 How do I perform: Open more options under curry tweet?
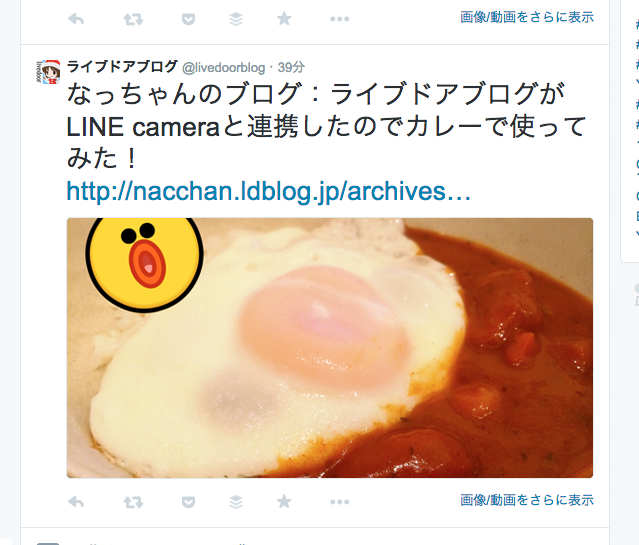tap(339, 502)
